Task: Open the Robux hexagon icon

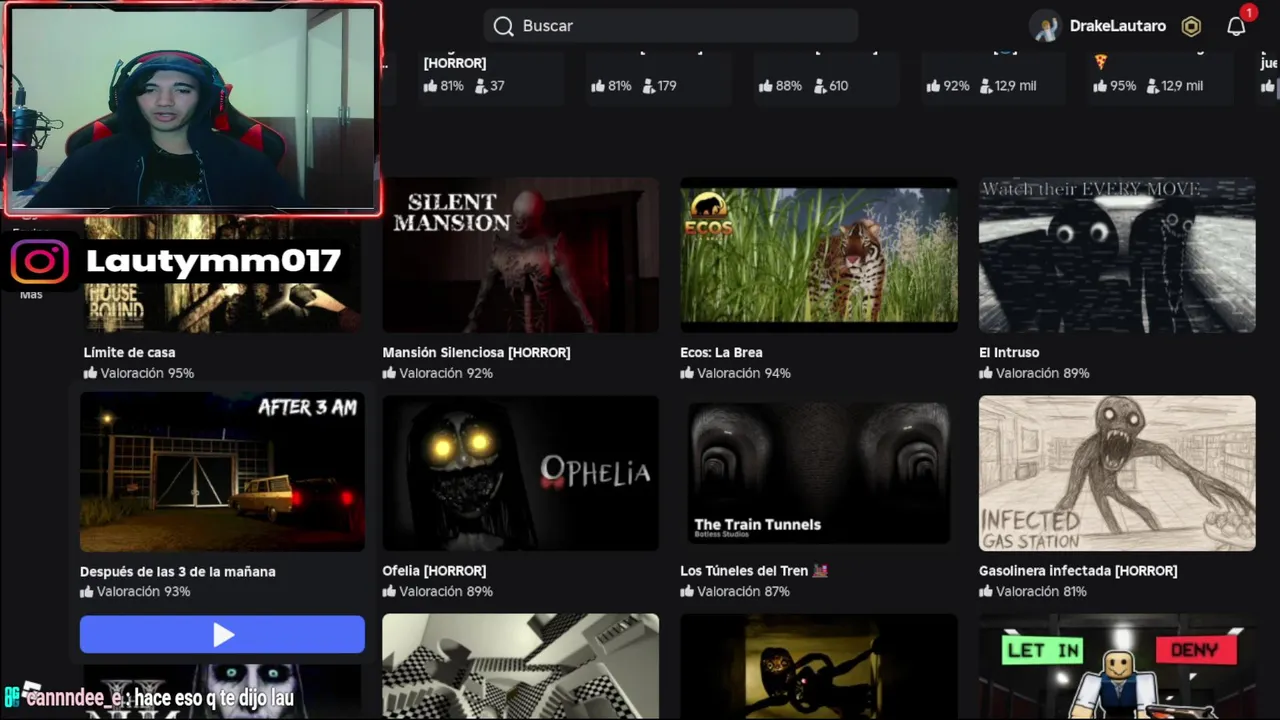Action: 1191,27
